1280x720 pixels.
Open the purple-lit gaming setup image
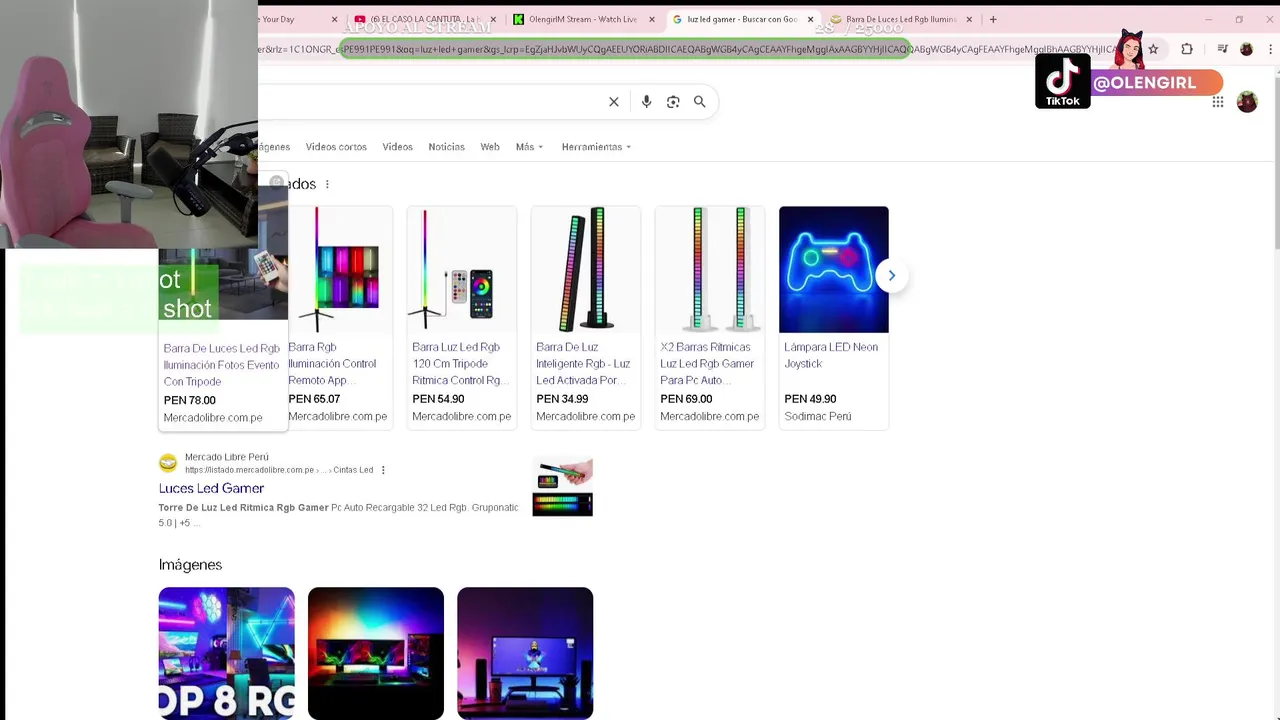[525, 653]
